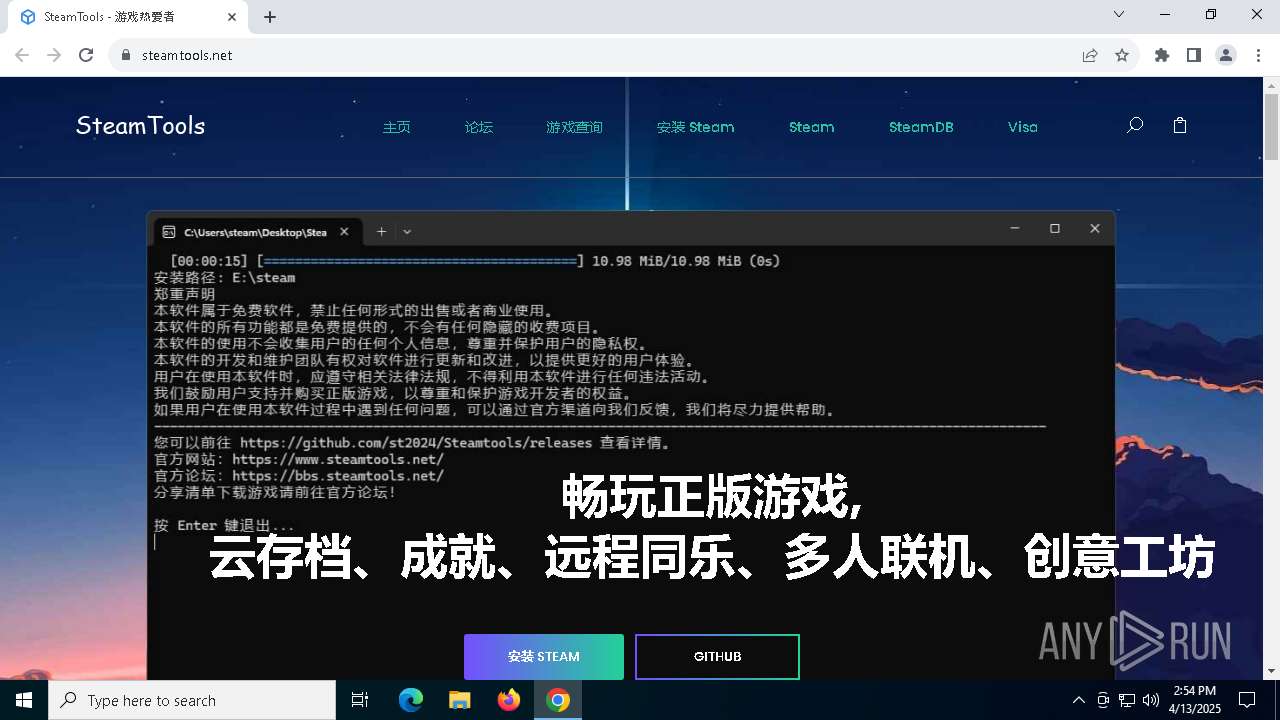Viewport: 1280px width, 720px height.
Task: Click the browser back arrow
Action: pyautogui.click(x=22, y=55)
